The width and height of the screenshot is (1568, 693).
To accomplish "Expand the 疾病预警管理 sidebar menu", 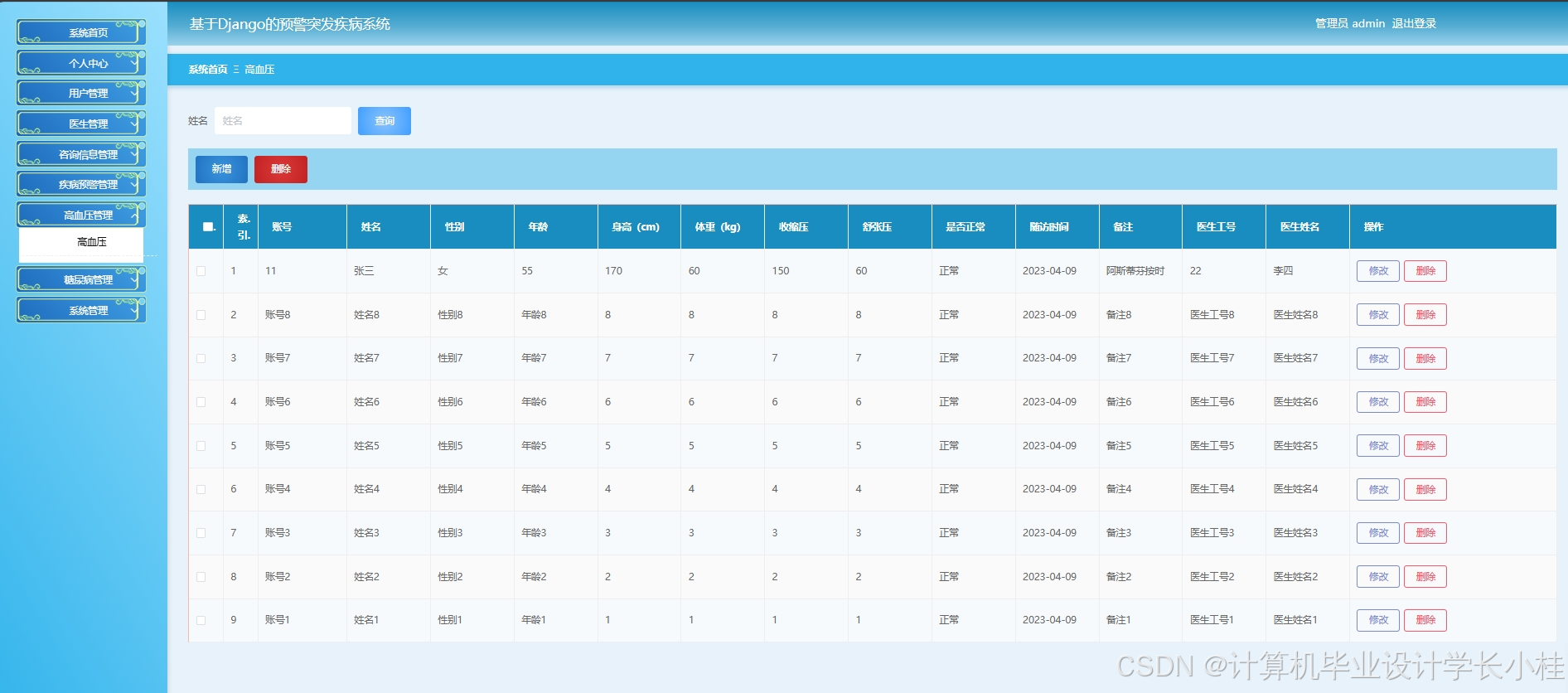I will tap(81, 184).
